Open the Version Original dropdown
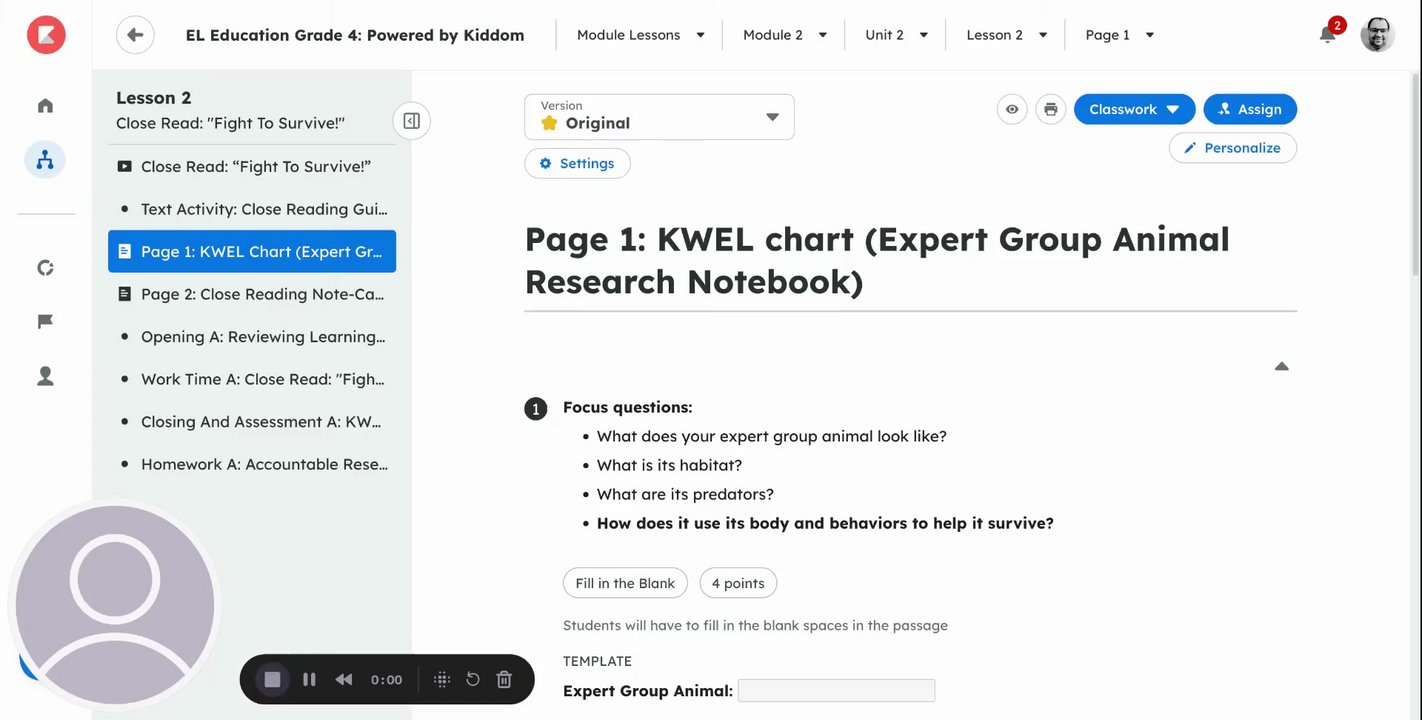The width and height of the screenshot is (1422, 720). click(x=659, y=117)
